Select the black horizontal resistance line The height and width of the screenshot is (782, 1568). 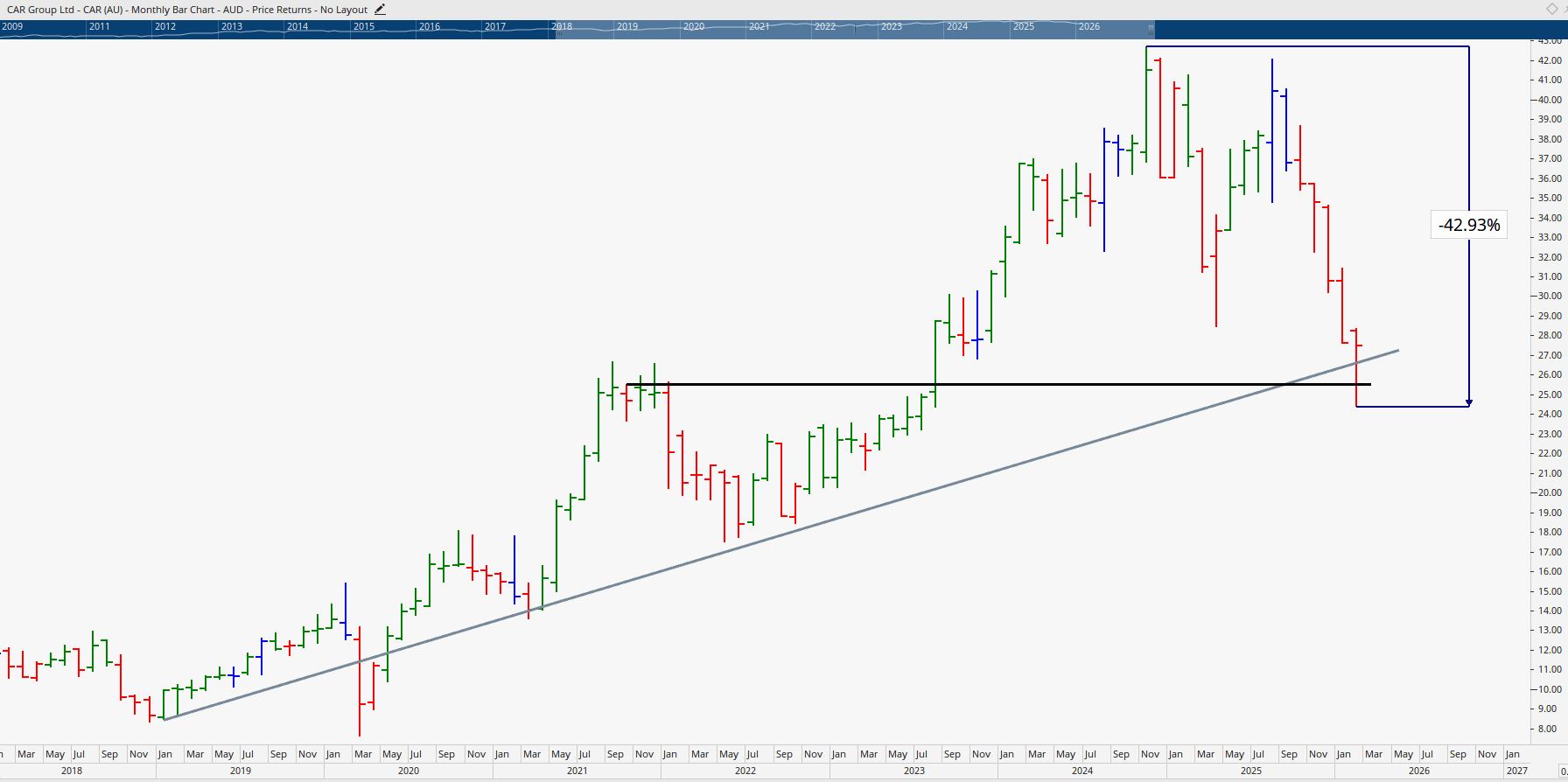coord(875,384)
